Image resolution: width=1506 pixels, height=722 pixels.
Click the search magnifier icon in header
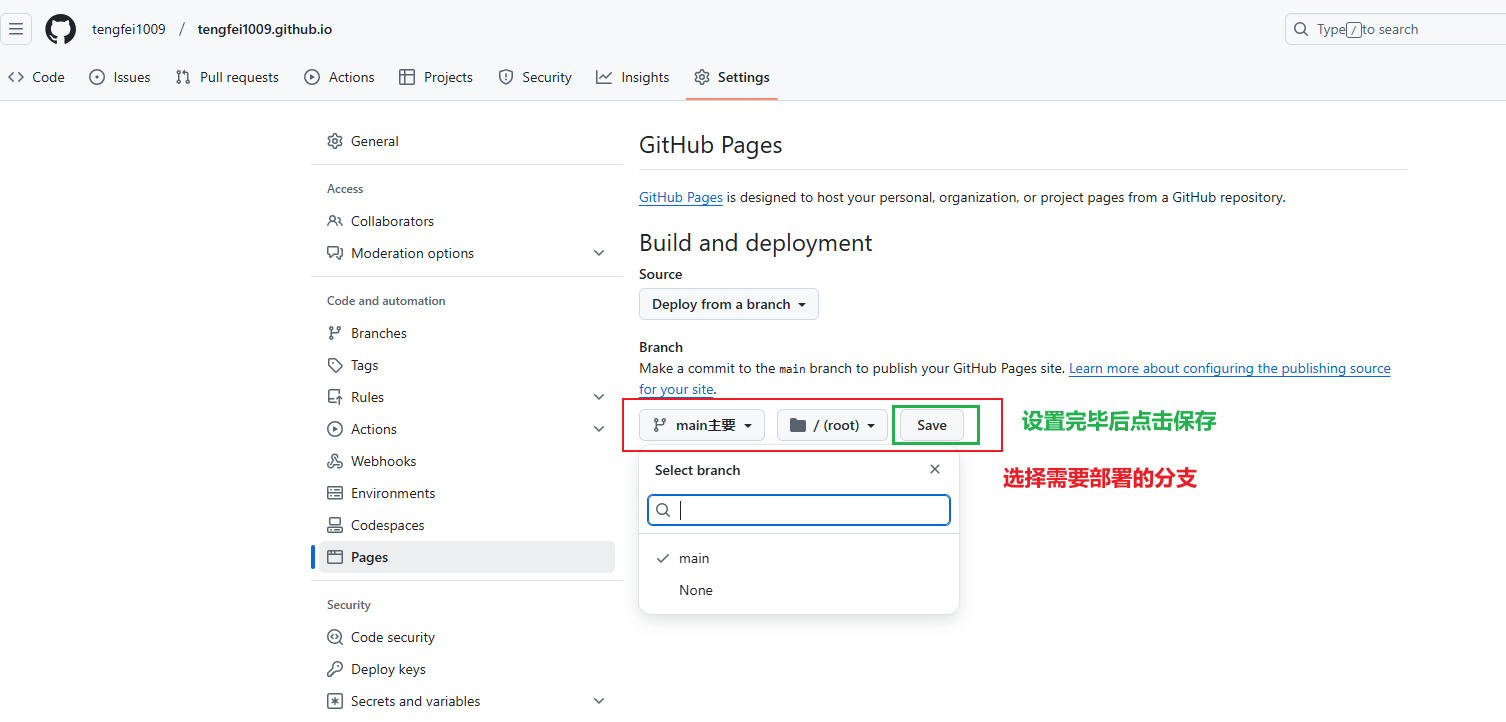point(1301,29)
